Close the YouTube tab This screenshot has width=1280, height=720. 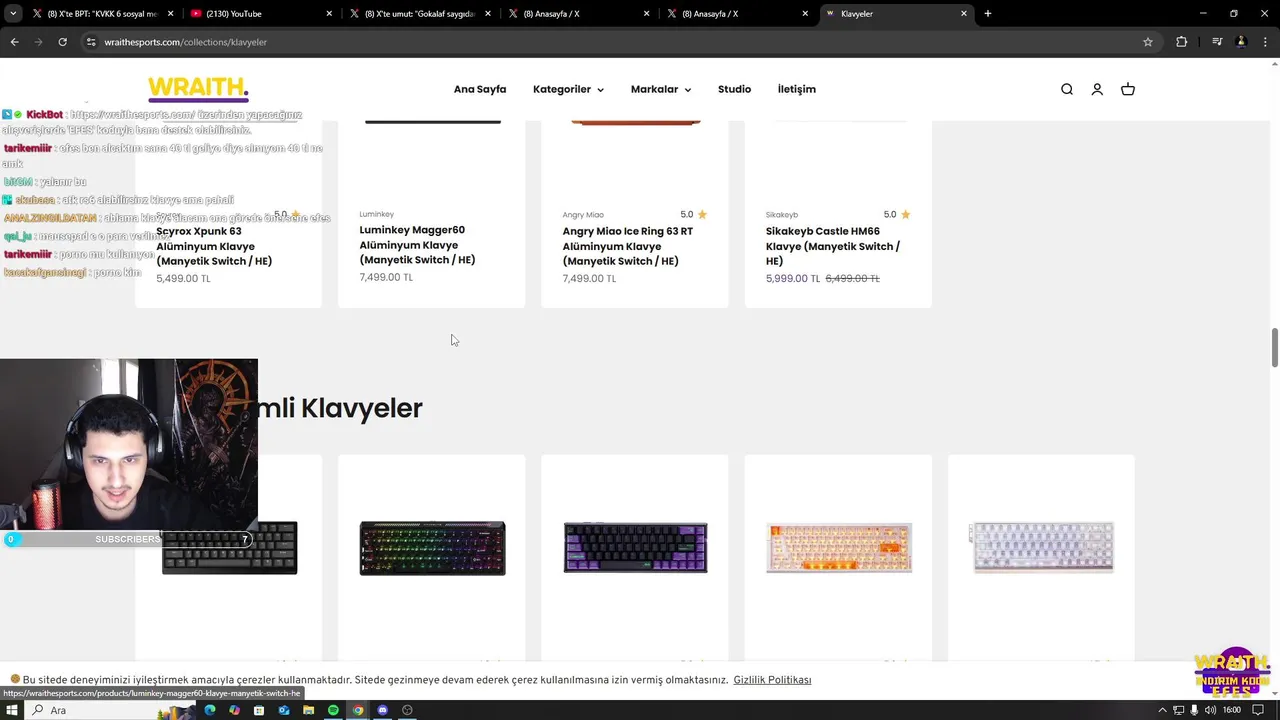pos(330,14)
